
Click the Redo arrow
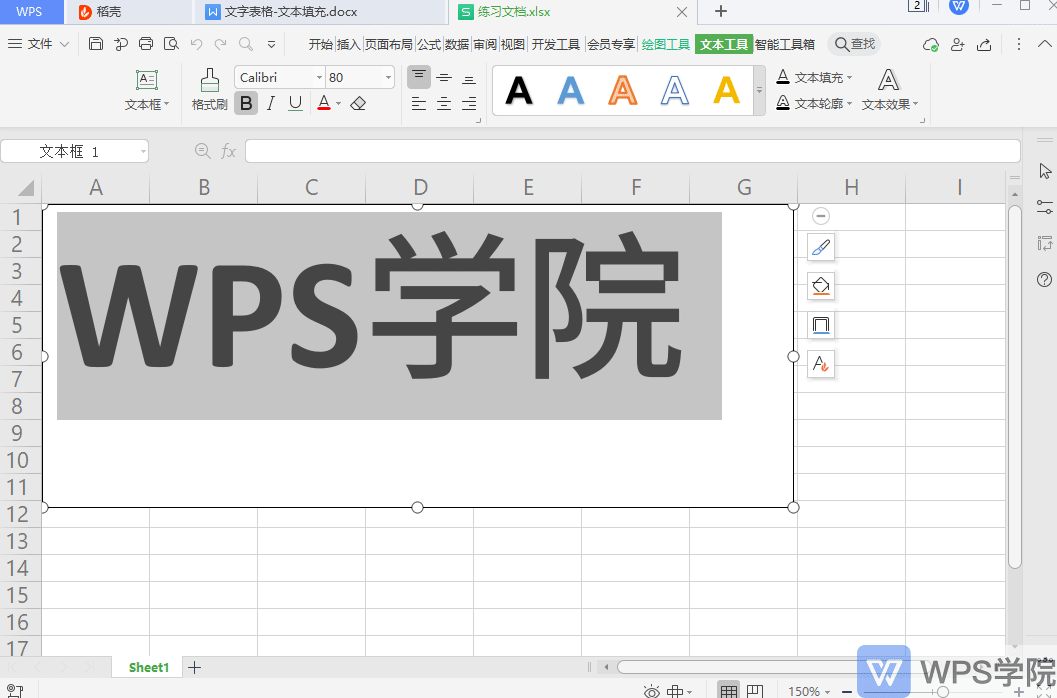click(x=220, y=44)
